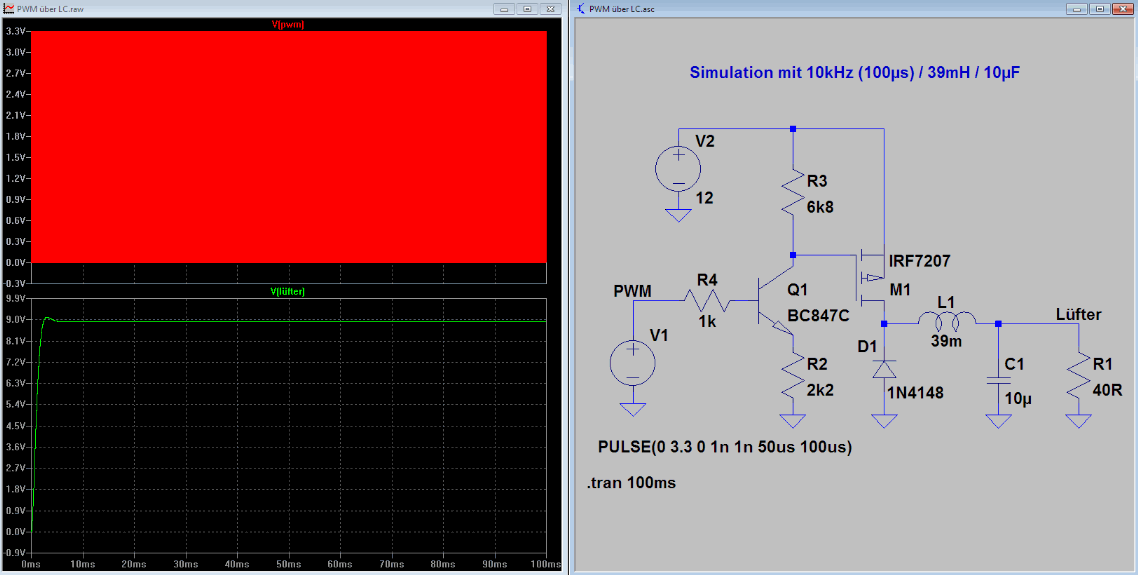Click the 12 value of source V2
The width and height of the screenshot is (1138, 575).
tap(704, 197)
